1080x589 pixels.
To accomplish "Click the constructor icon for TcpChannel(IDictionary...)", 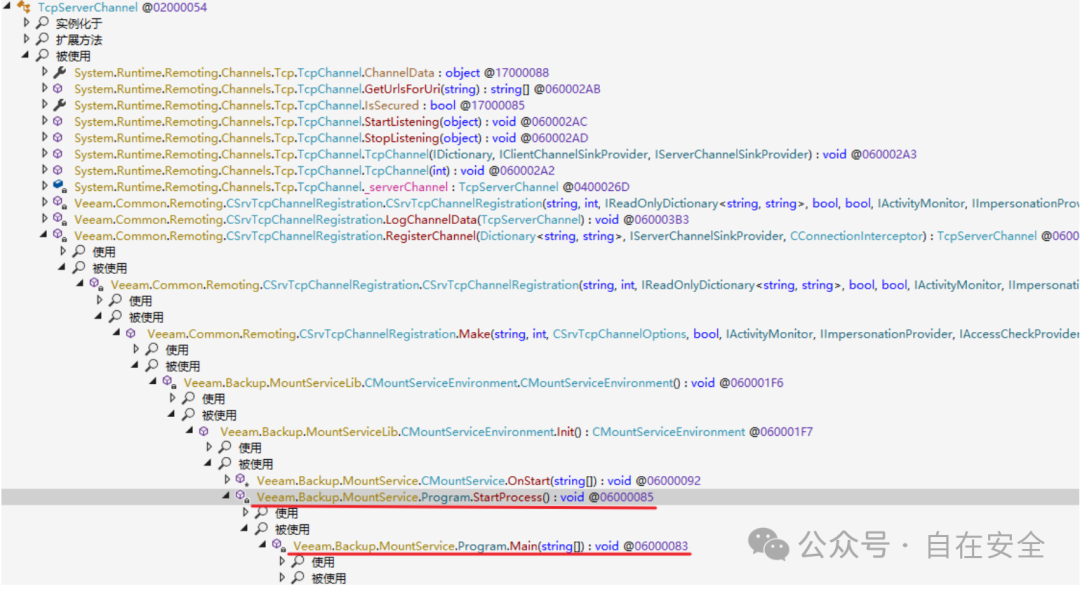I will click(x=59, y=154).
